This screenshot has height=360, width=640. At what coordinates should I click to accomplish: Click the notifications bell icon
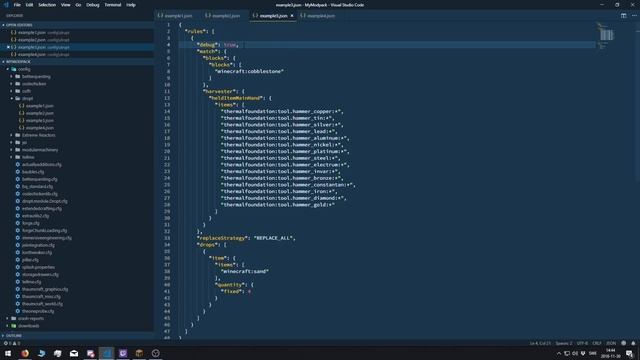click(633, 343)
